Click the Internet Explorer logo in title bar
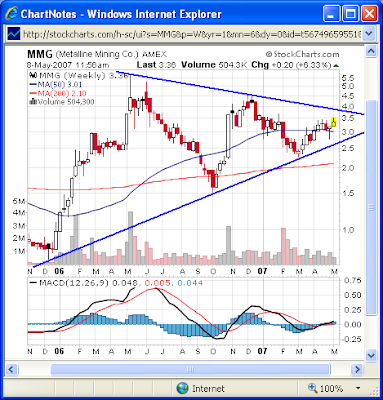Screen dimensions: 383x400 click(x=12, y=14)
